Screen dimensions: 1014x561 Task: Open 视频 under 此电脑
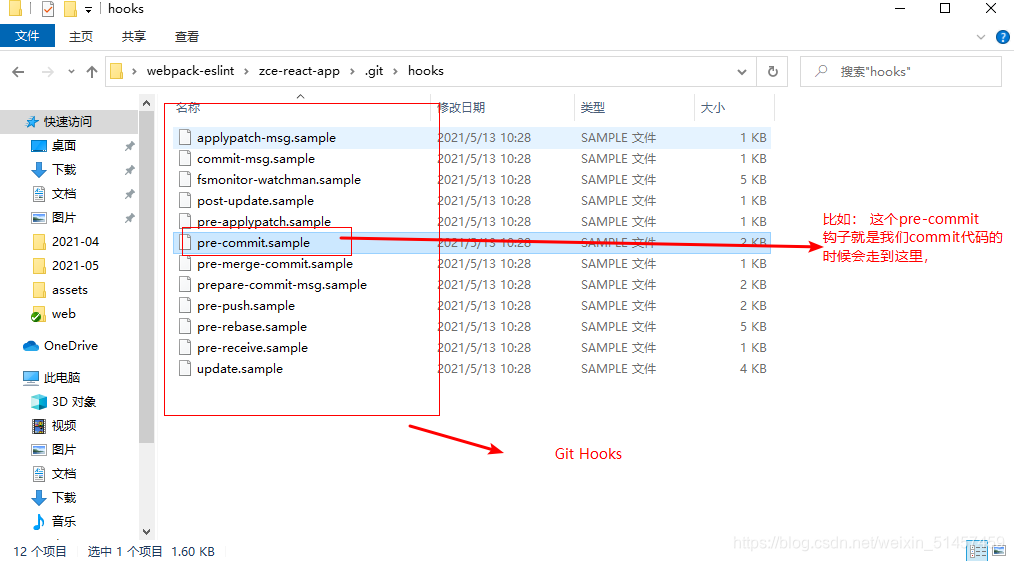point(63,425)
